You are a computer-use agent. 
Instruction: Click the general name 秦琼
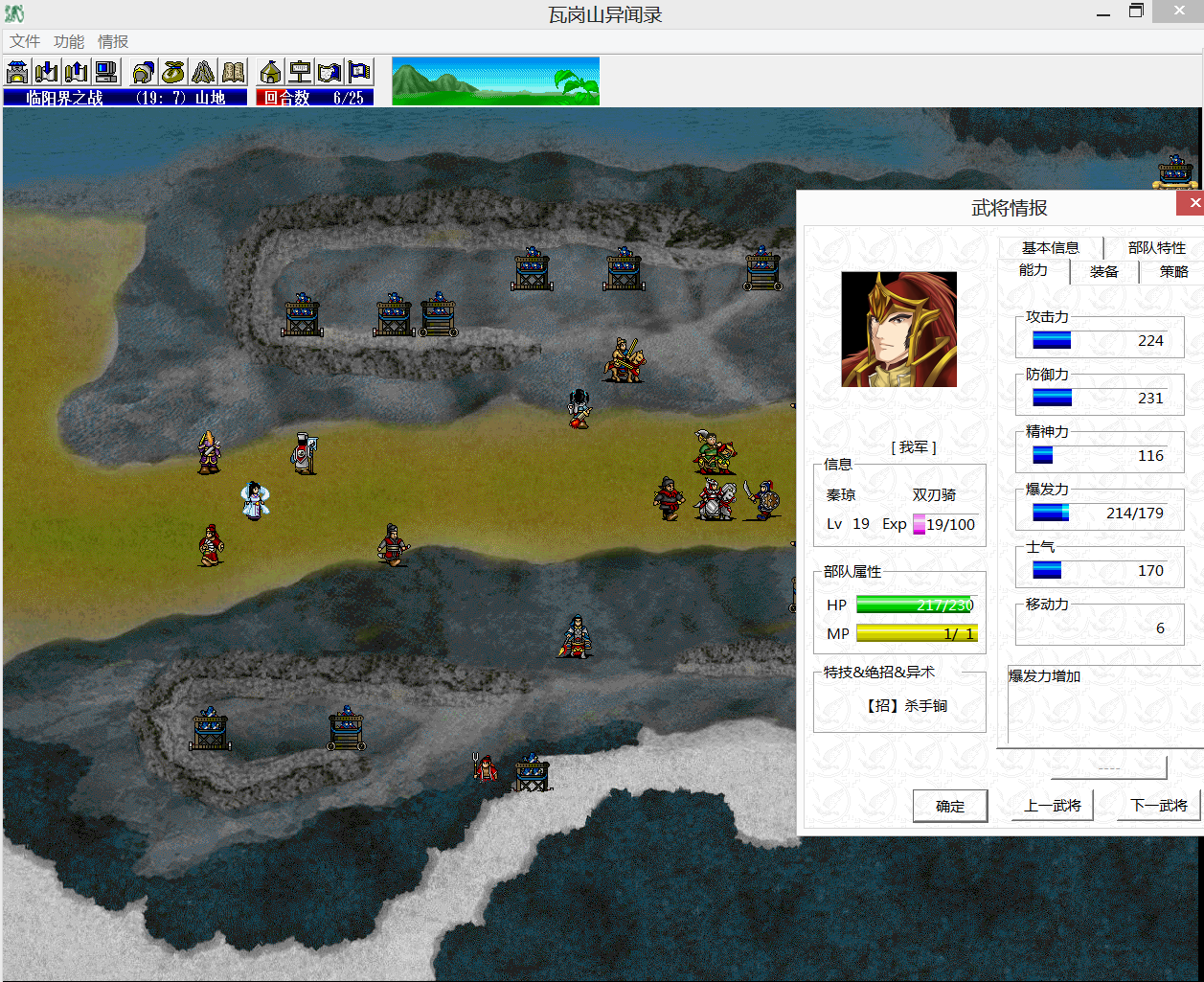[x=841, y=494]
